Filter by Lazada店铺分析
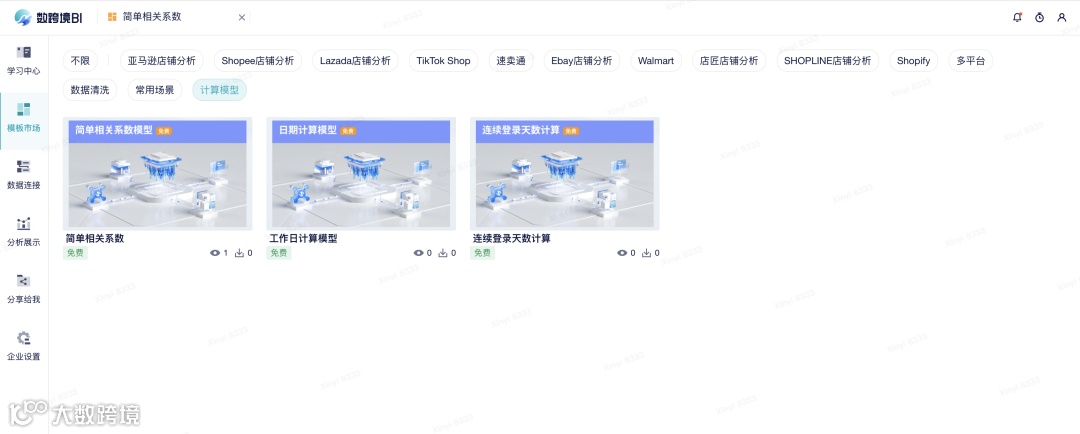Viewport: 1080px width, 434px height. coord(355,61)
